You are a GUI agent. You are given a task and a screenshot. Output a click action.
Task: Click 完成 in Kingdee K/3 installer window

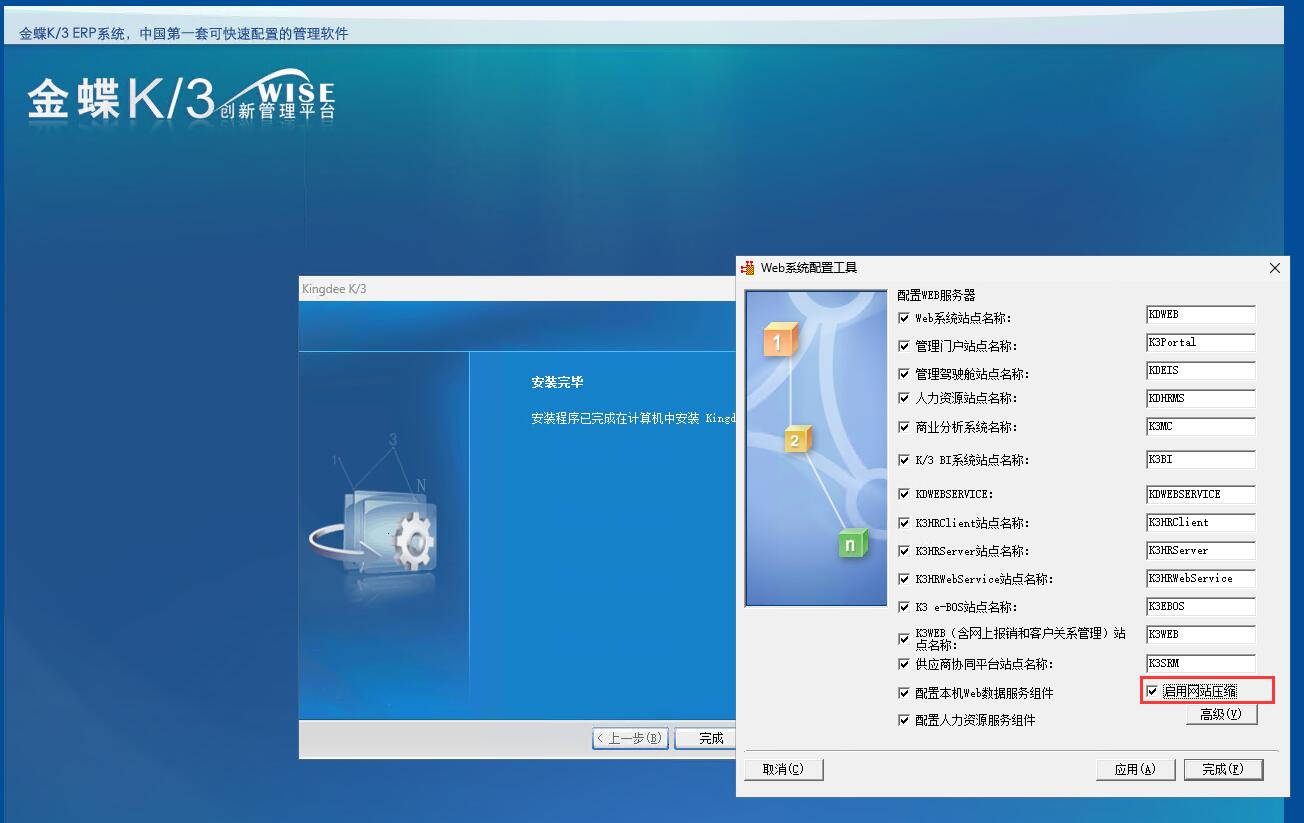(x=706, y=738)
